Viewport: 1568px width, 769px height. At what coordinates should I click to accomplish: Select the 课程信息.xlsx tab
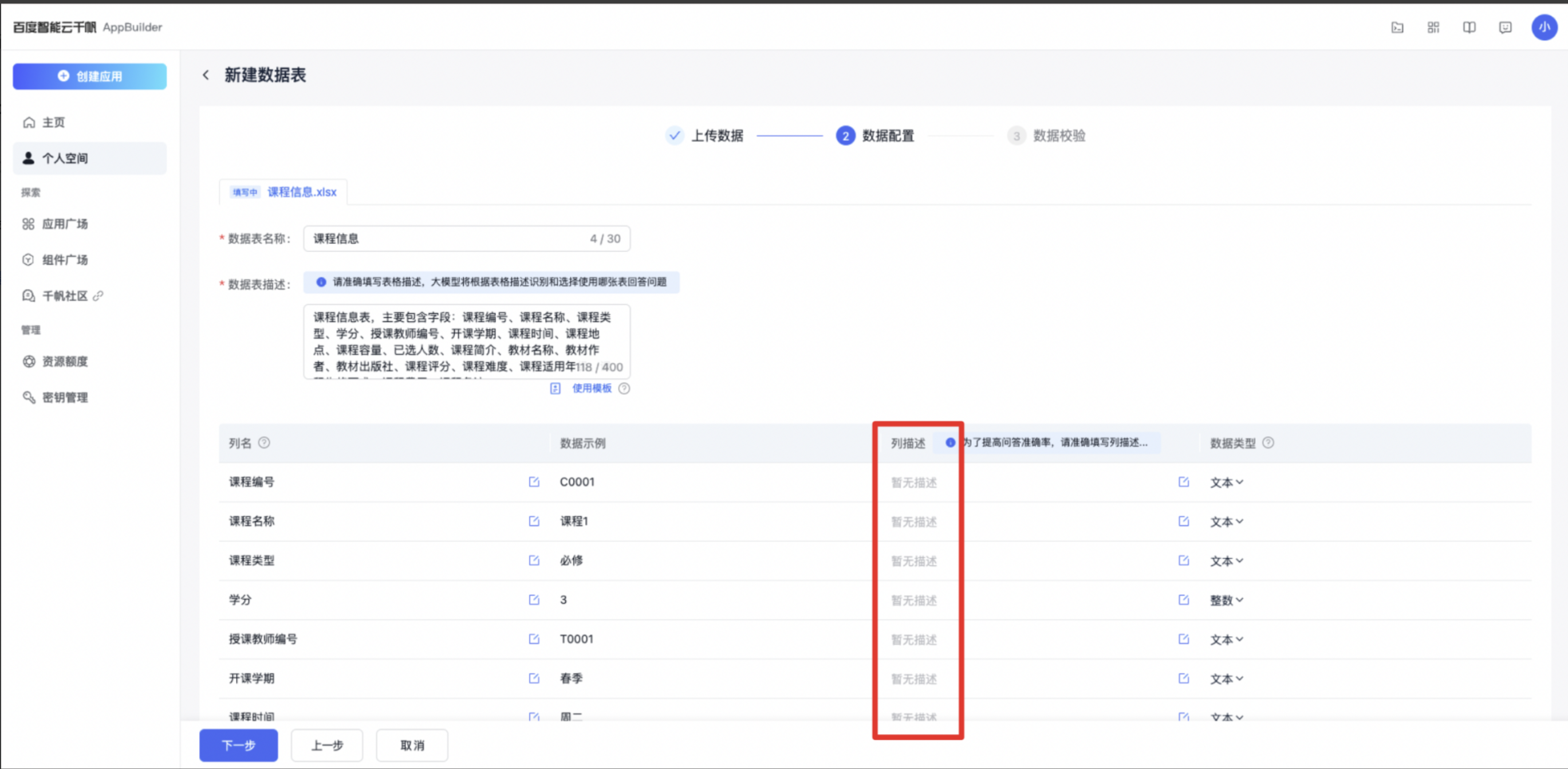click(x=283, y=192)
